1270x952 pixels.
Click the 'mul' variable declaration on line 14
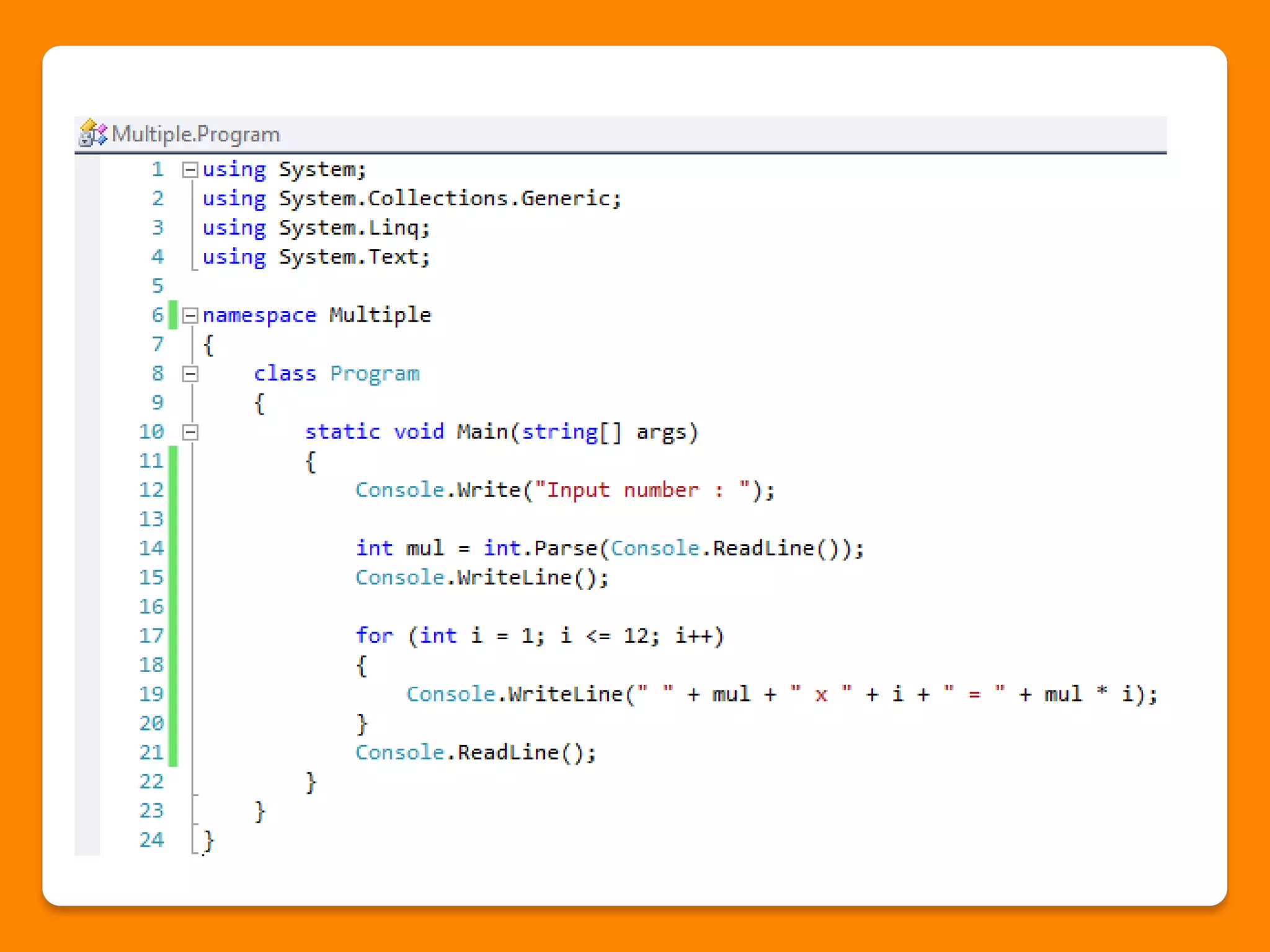(x=425, y=549)
